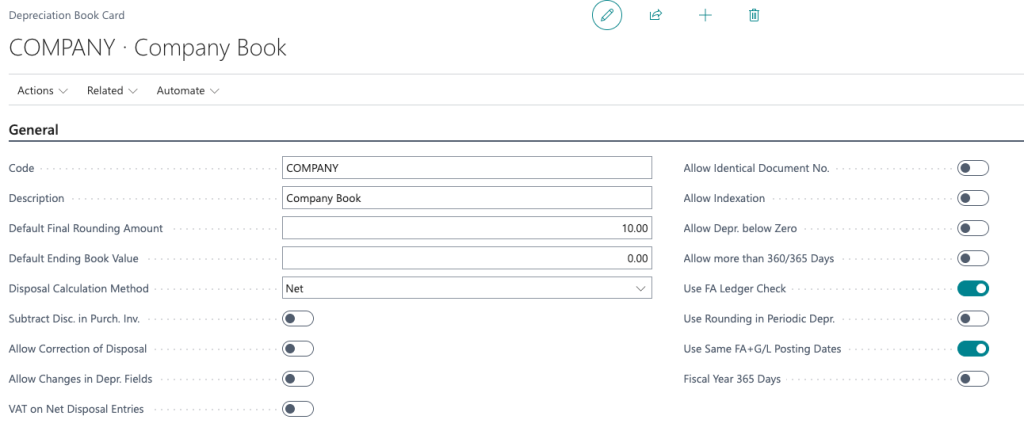Click the share icon
The width and height of the screenshot is (1024, 431).
point(656,16)
